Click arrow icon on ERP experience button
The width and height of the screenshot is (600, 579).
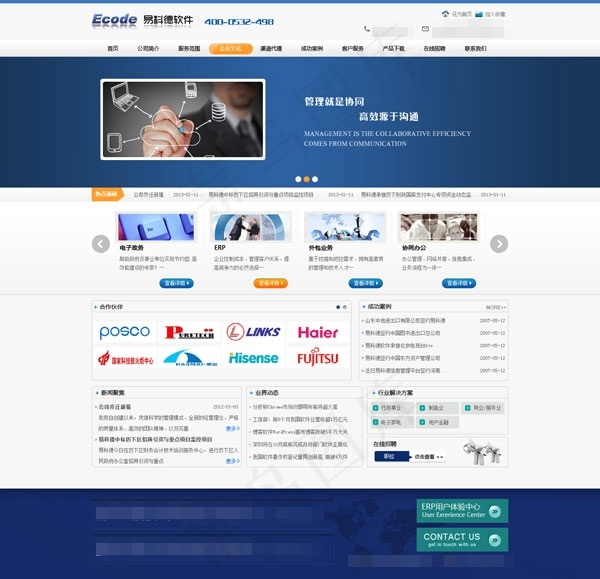[495, 511]
